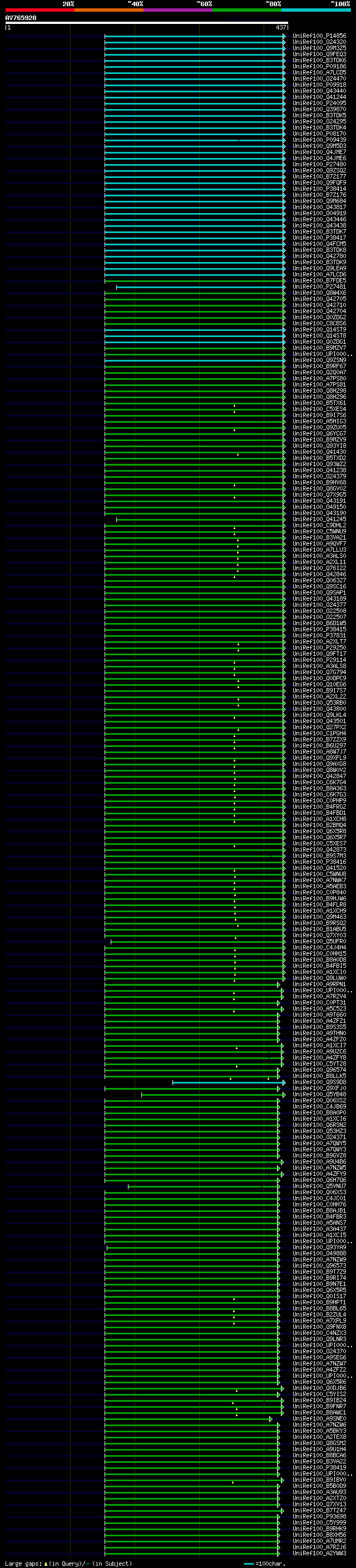Open hit UniRef100_Q9FEQ3
Screen dimensions: 356x1568
point(319,54)
